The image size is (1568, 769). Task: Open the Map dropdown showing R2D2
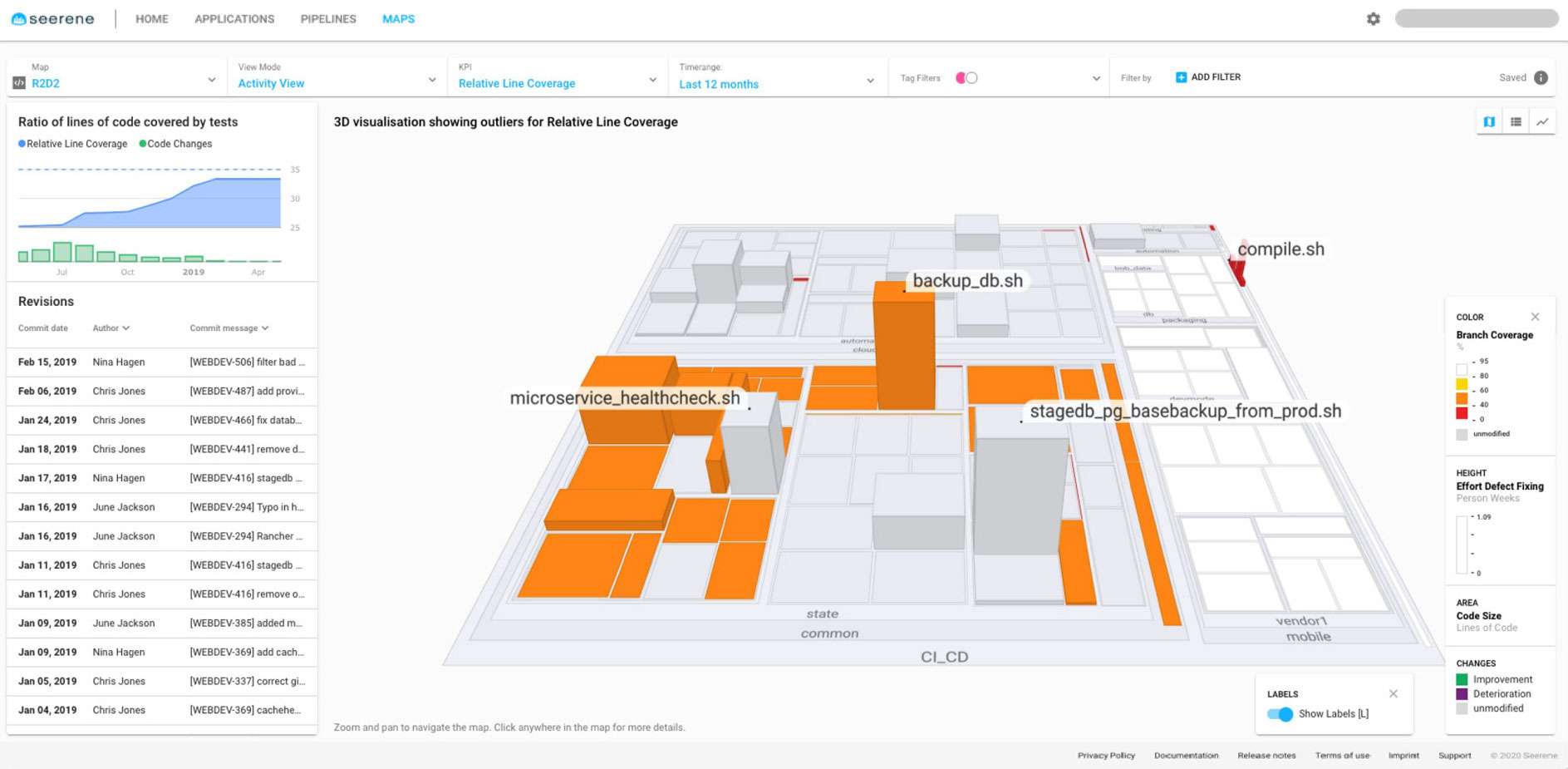click(116, 76)
